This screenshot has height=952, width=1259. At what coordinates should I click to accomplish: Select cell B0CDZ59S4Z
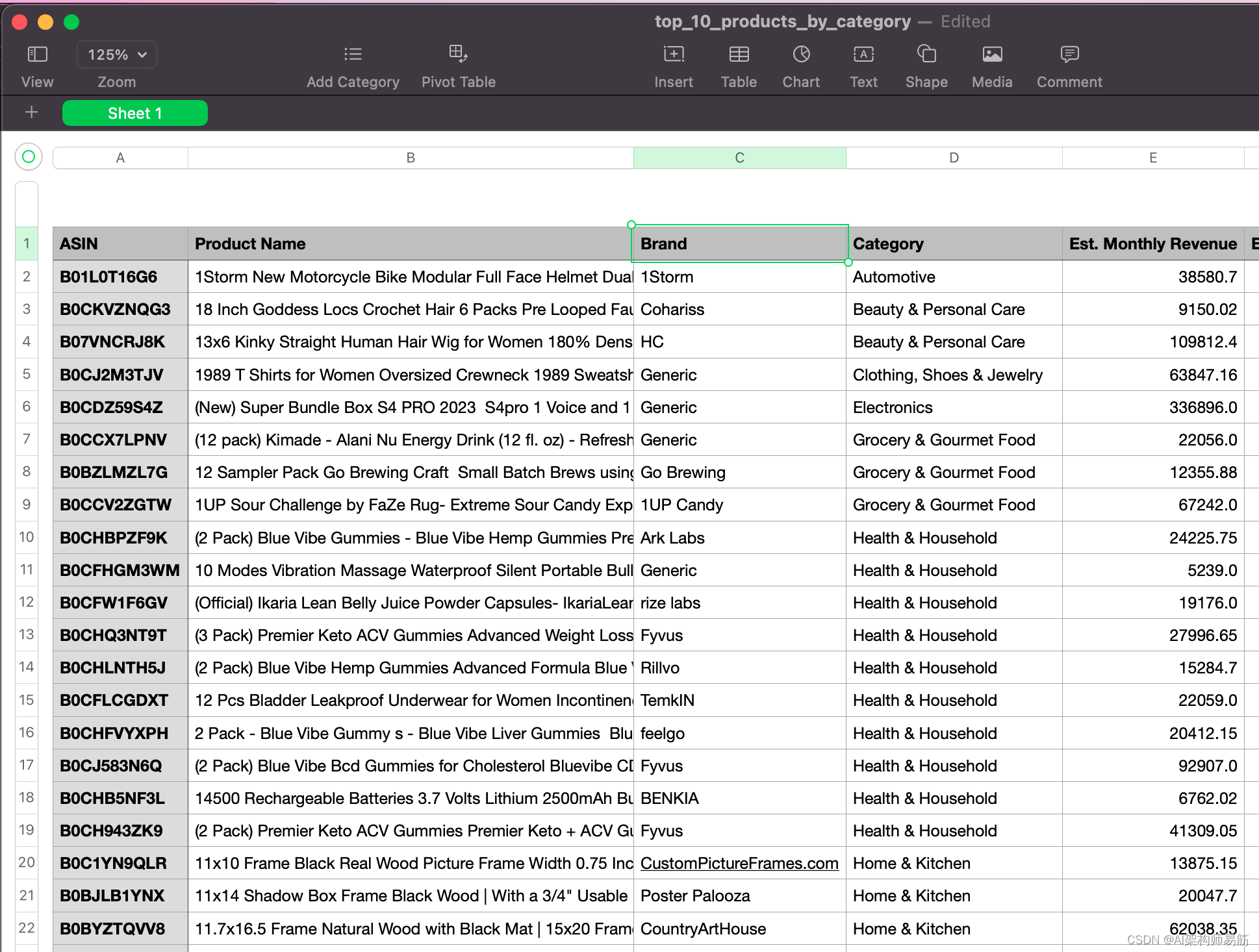click(x=120, y=407)
